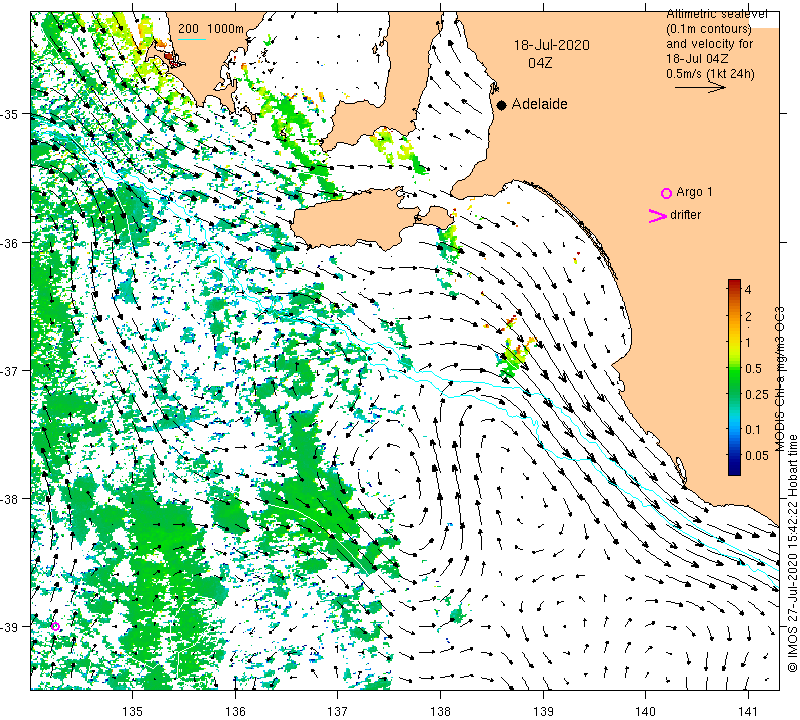Click latitude axis label -38
This screenshot has width=800, height=720.
tap(10, 499)
